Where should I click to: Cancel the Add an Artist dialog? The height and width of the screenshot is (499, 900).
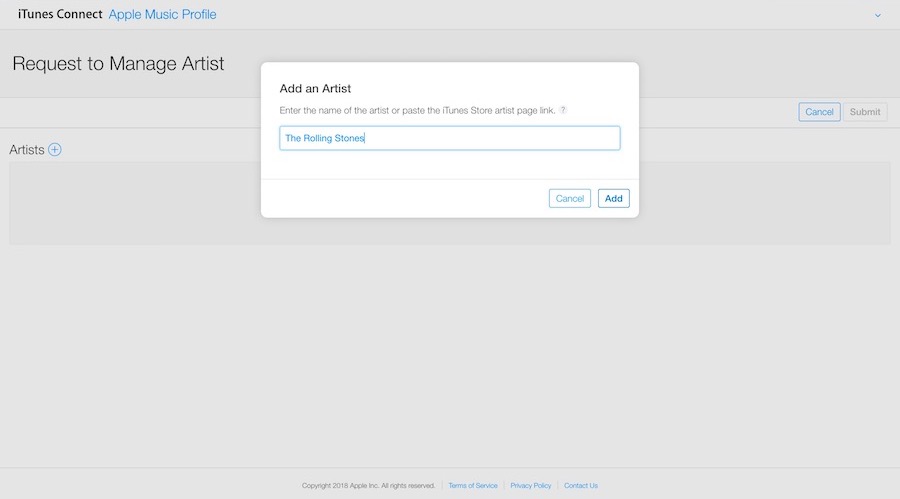(x=569, y=198)
